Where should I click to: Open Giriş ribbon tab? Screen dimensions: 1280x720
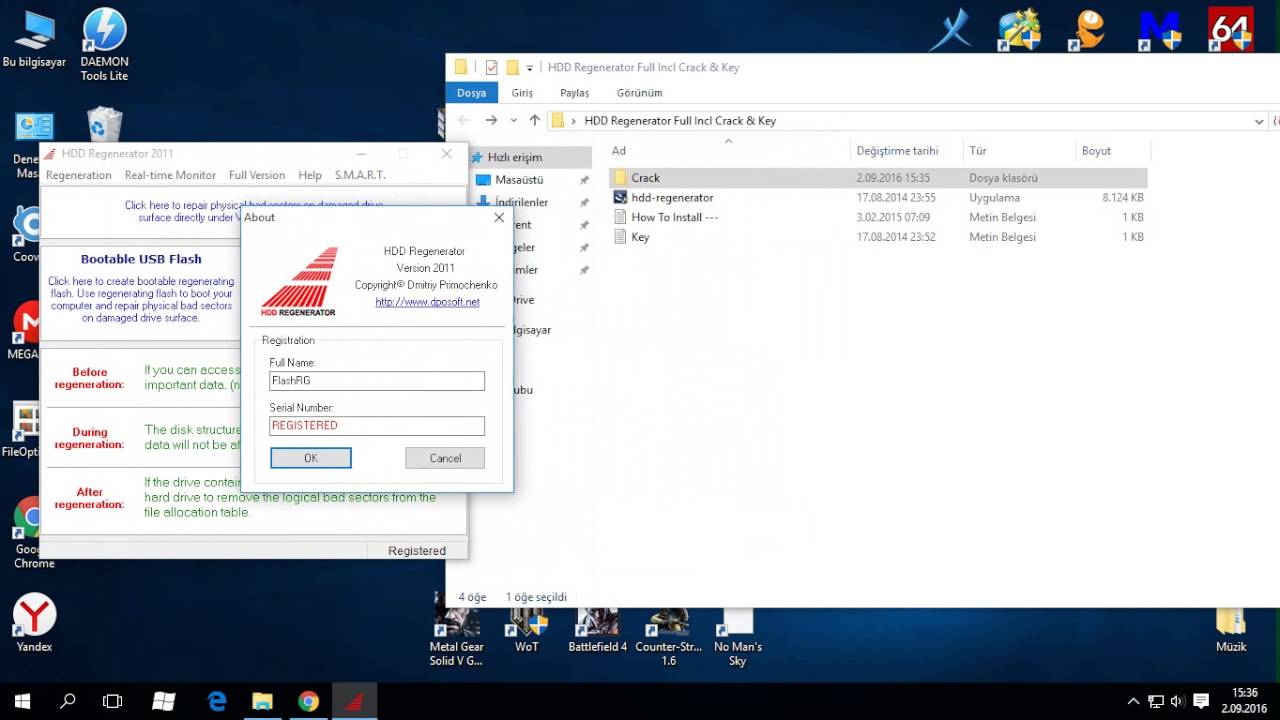tap(522, 93)
